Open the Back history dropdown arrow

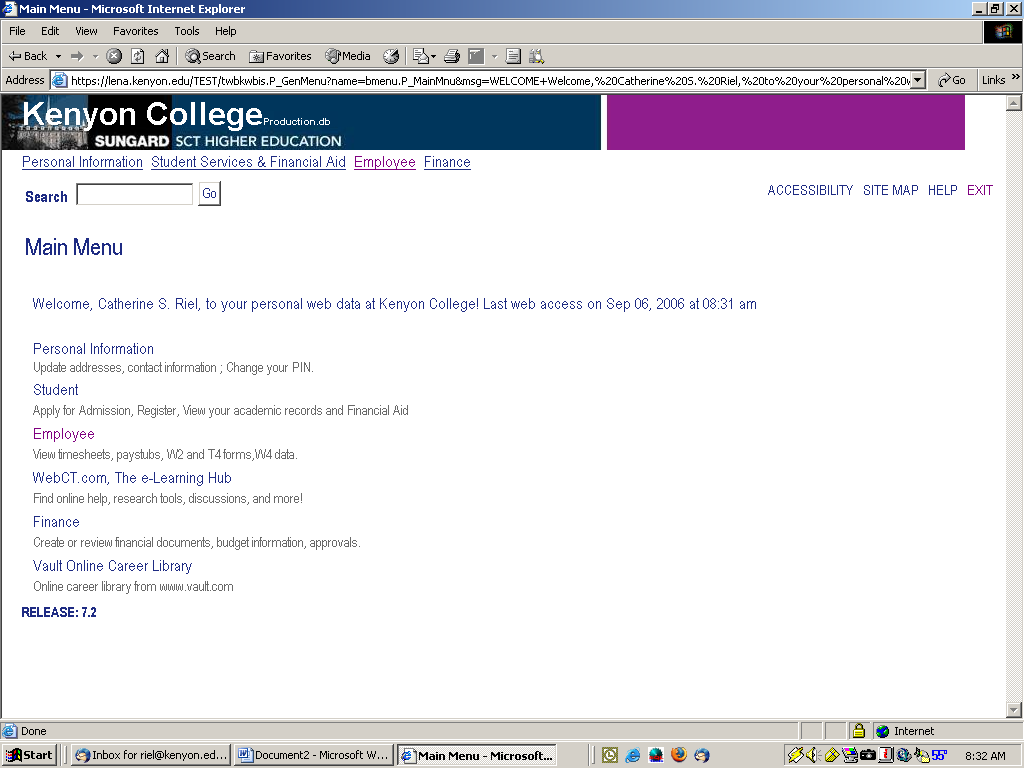58,56
